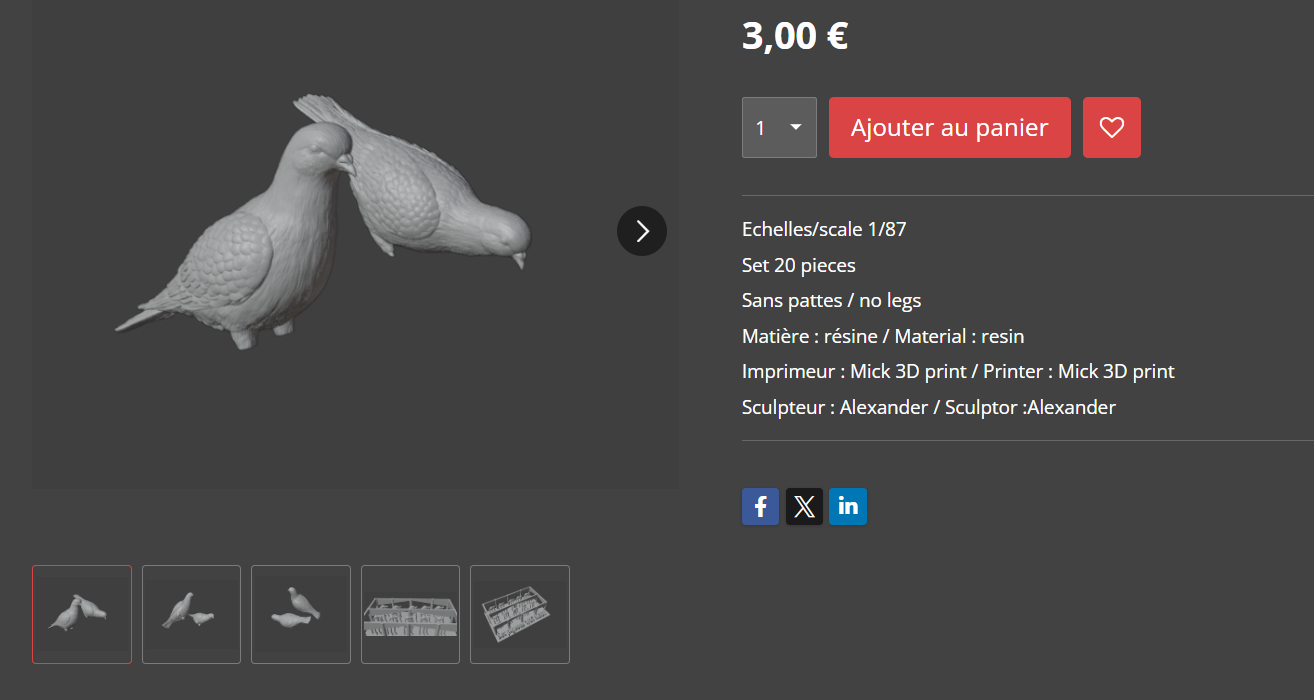Show next product image with arrow
The image size is (1314, 700).
point(642,231)
